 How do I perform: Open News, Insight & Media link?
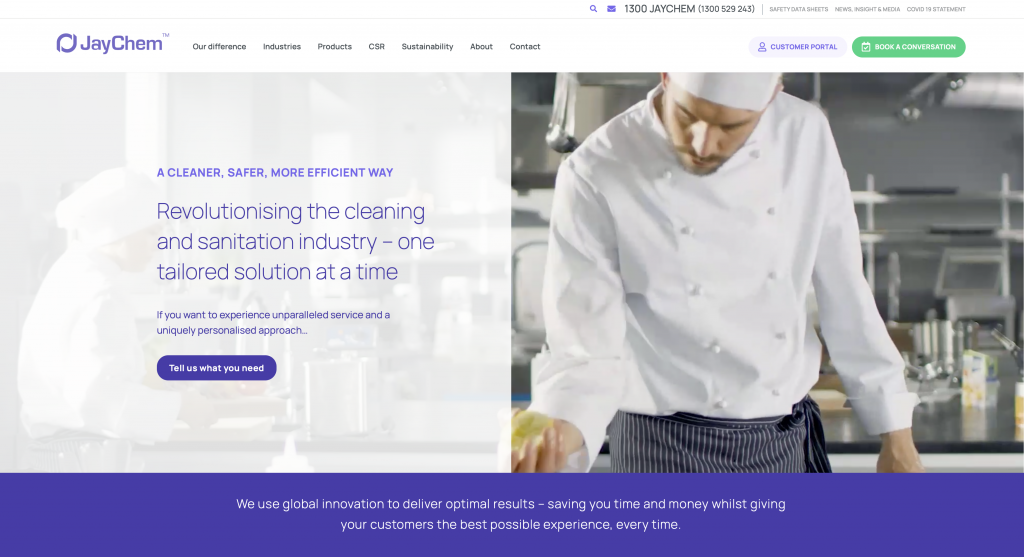867,9
